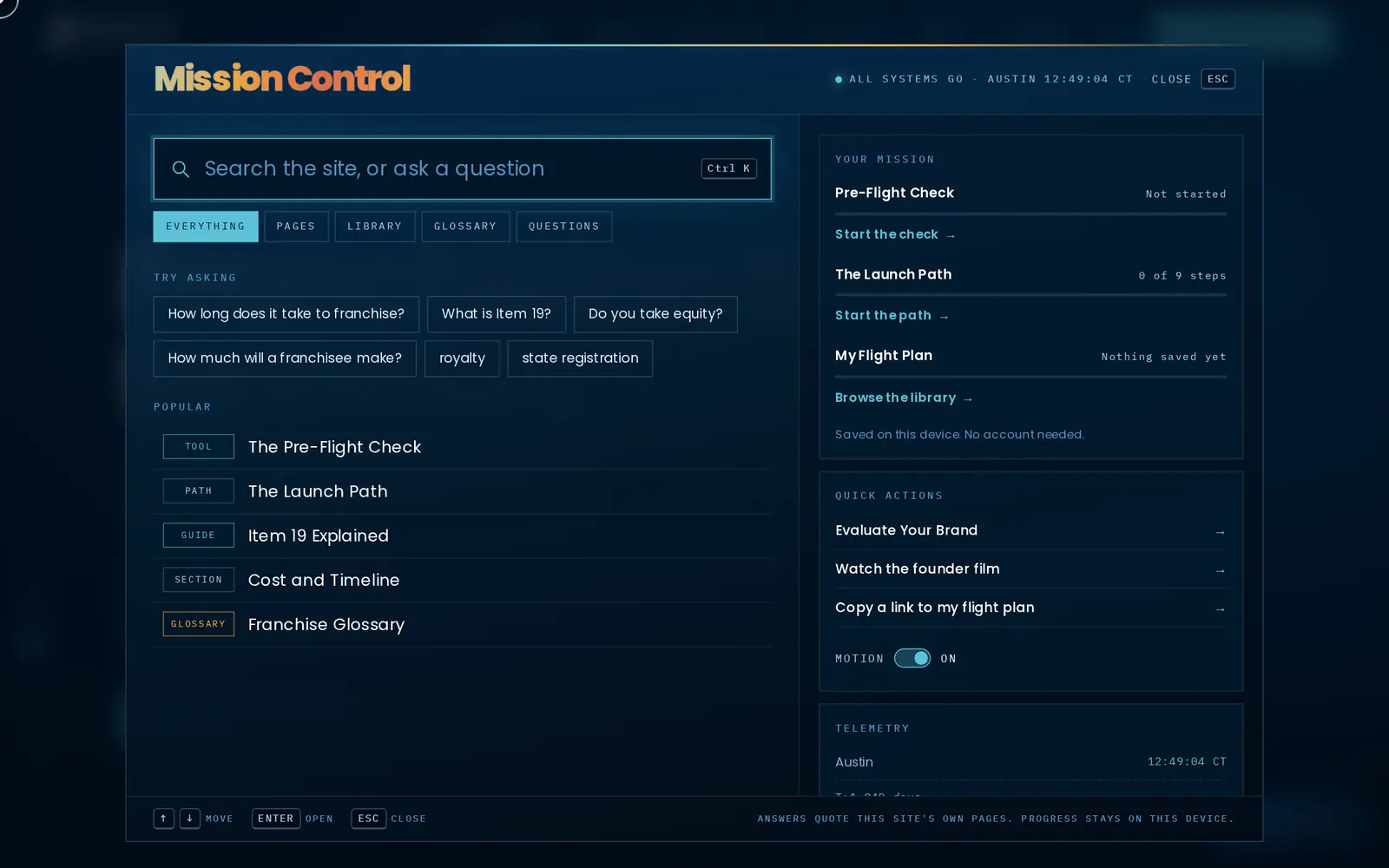
Task: Click the TOOL tag on Pre-Flight Check
Action: tap(198, 446)
